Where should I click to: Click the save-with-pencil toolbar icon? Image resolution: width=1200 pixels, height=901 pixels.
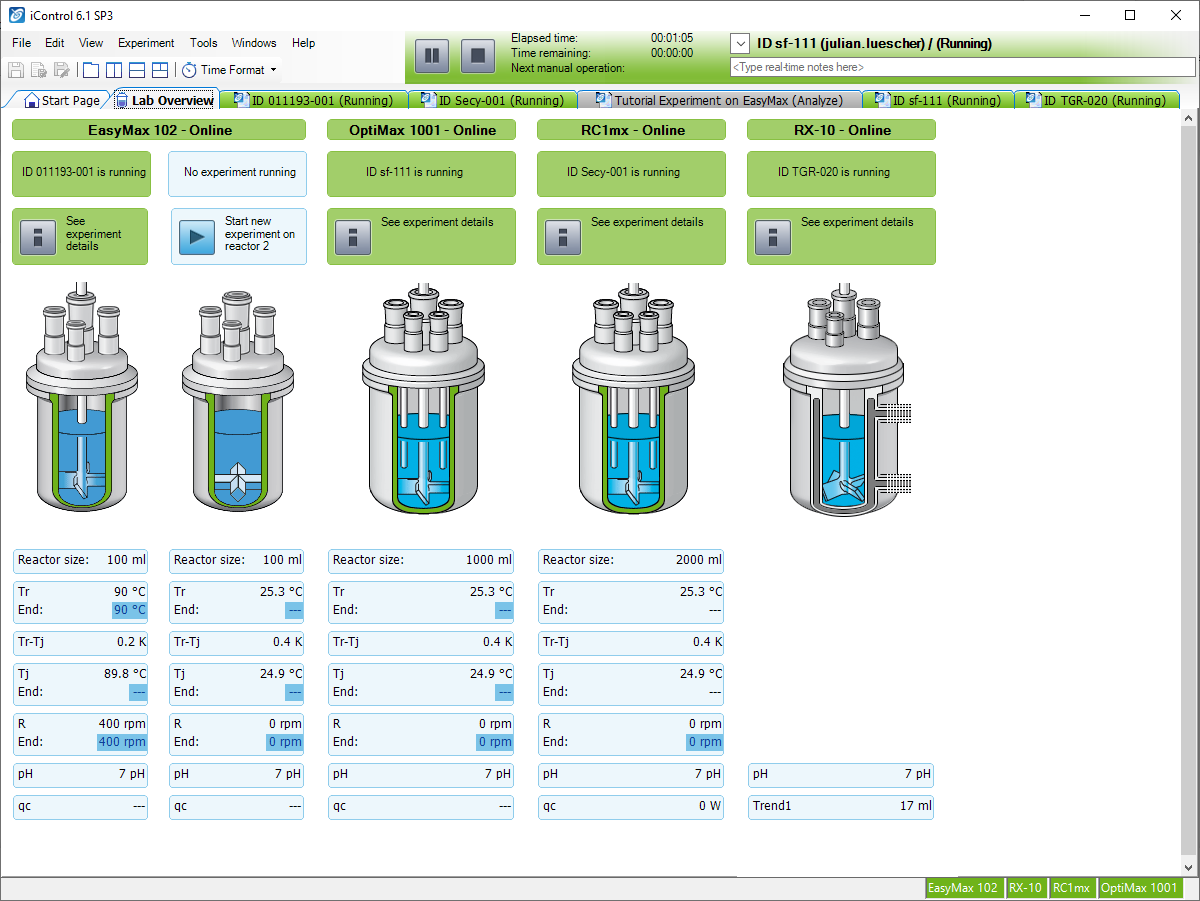(x=61, y=70)
